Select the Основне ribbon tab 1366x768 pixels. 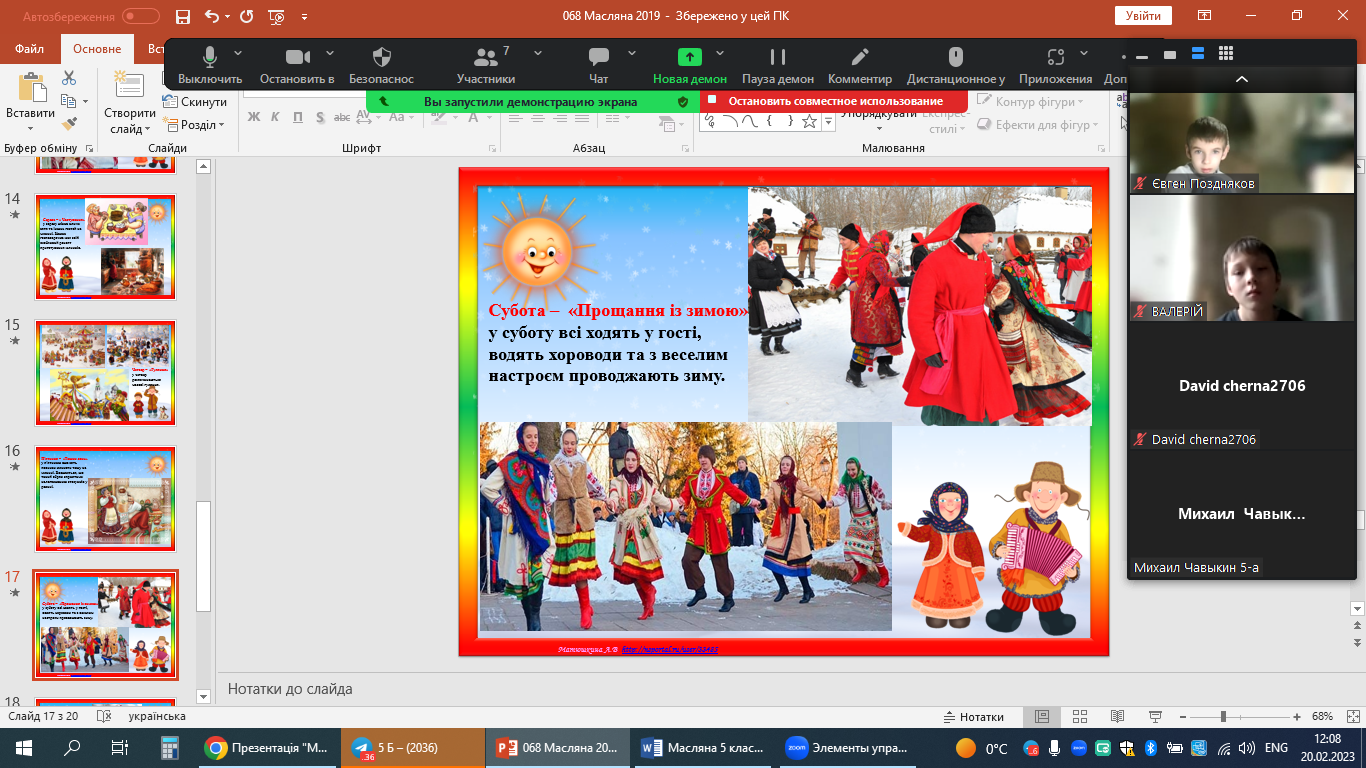97,48
